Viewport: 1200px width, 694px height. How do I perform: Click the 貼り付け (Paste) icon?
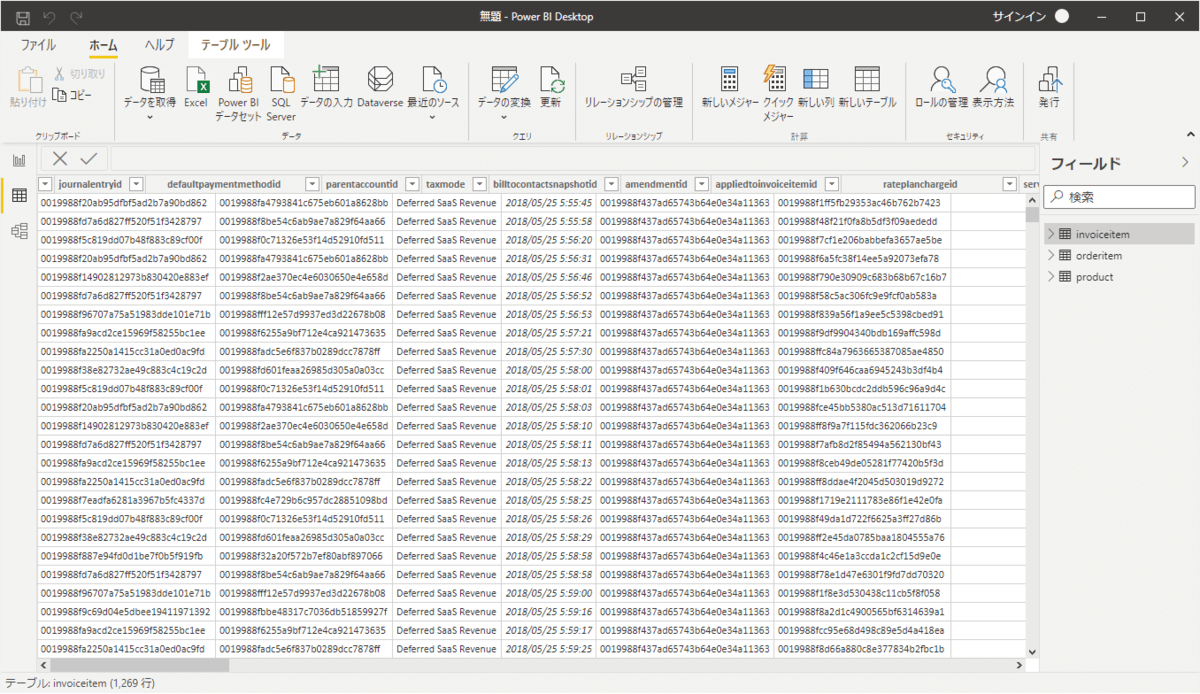(x=28, y=81)
